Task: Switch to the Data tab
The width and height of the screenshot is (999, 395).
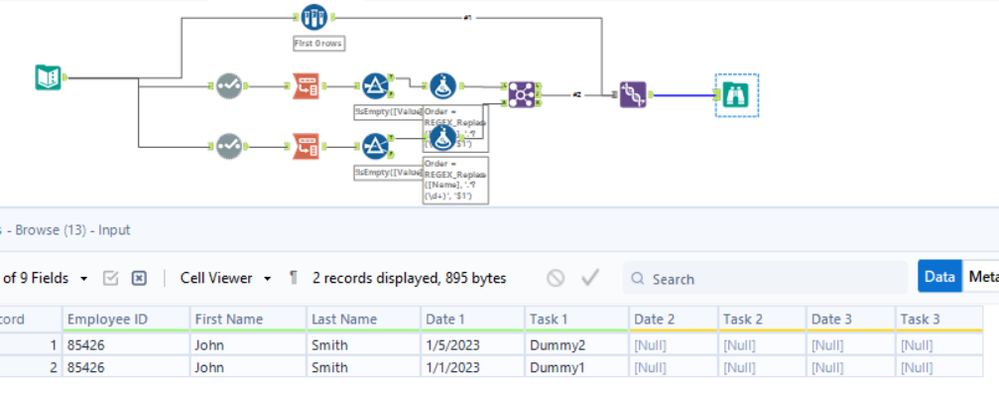Action: pos(940,276)
